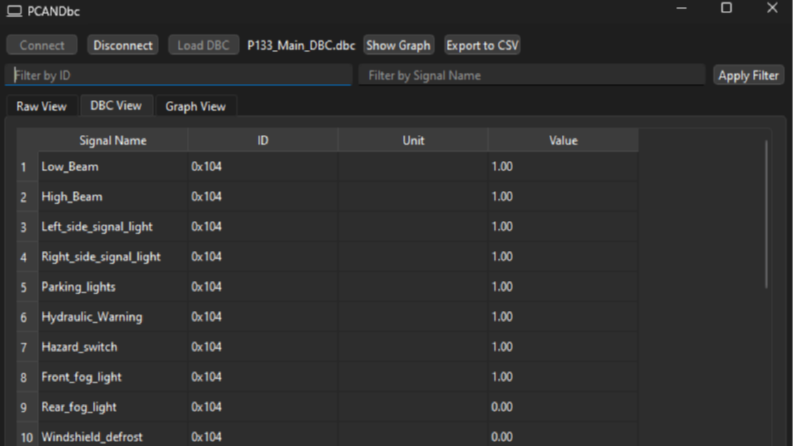The image size is (793, 446).
Task: Click the Value column header
Action: [x=563, y=140]
